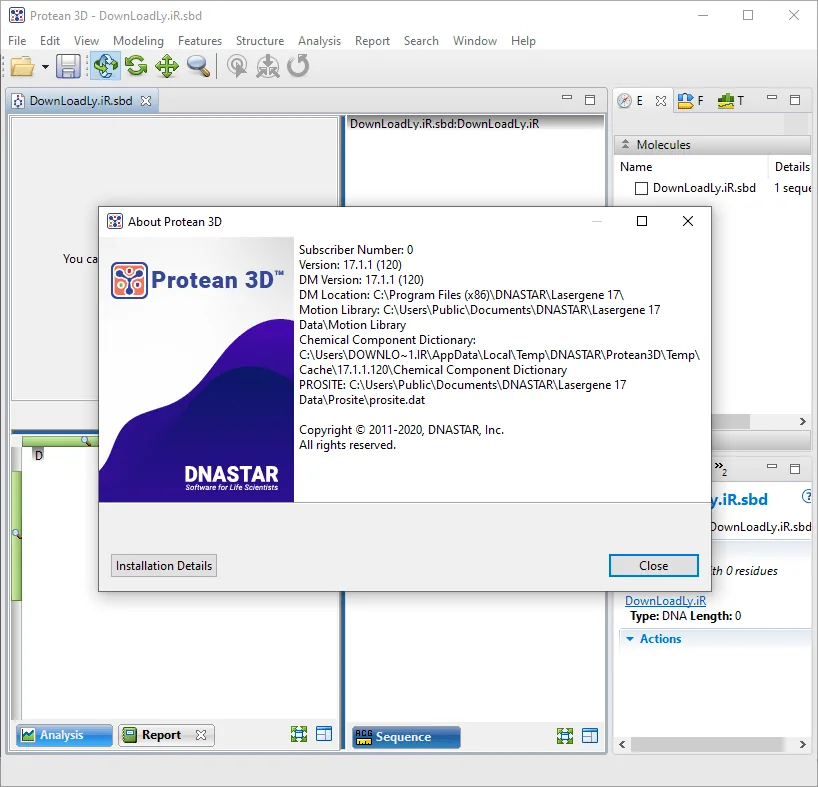Collapse the Molecules section header
Screen dimensions: 818x787
[625, 144]
